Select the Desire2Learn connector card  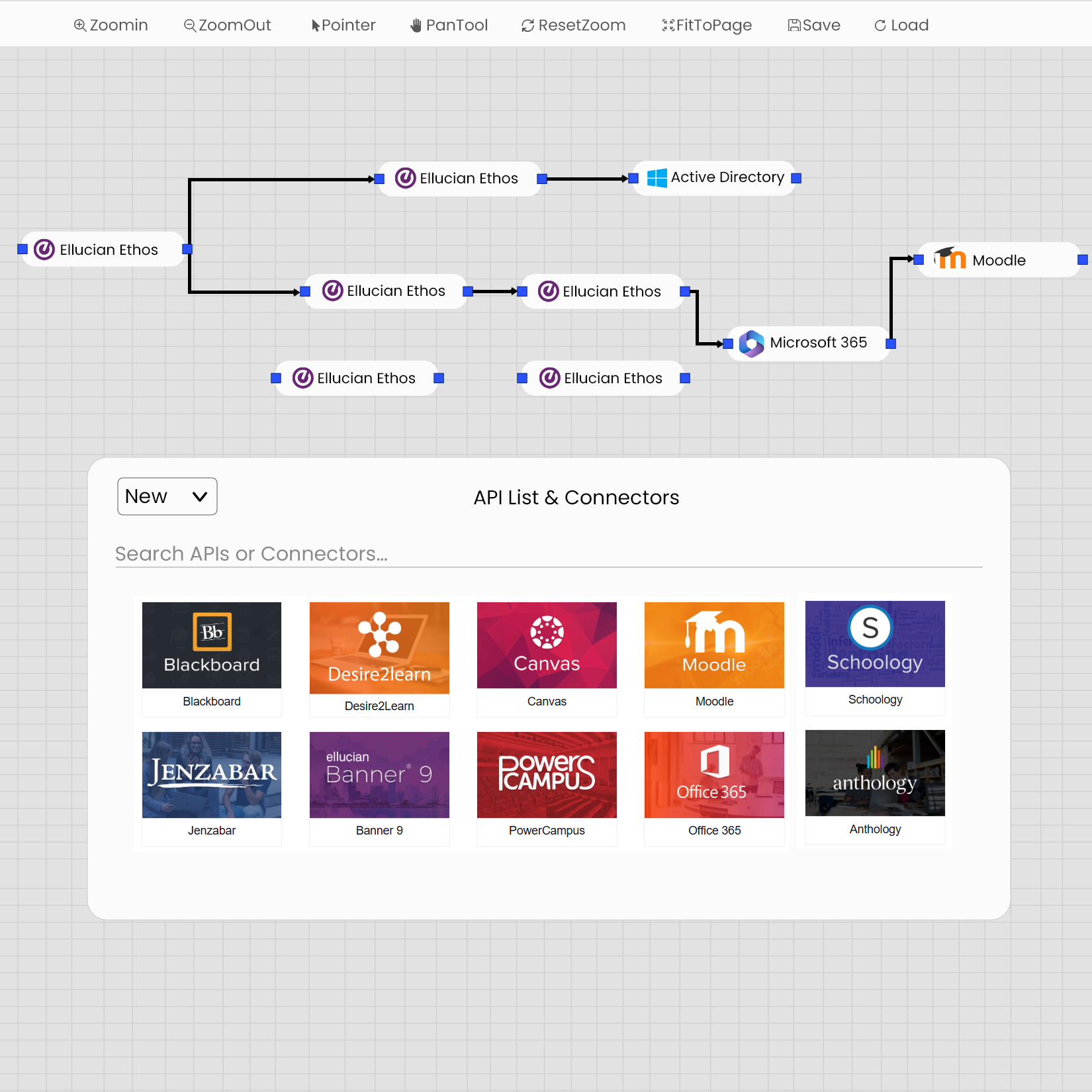379,659
